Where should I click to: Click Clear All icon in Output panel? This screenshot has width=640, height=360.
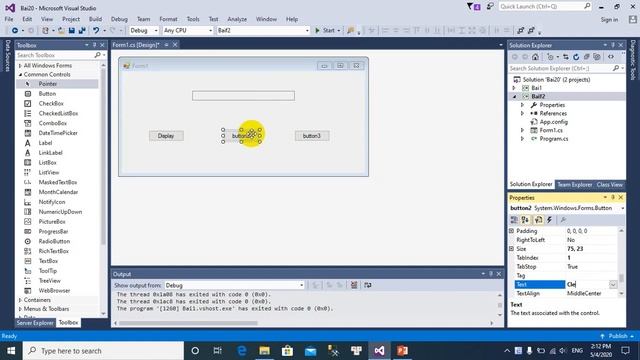coord(354,285)
